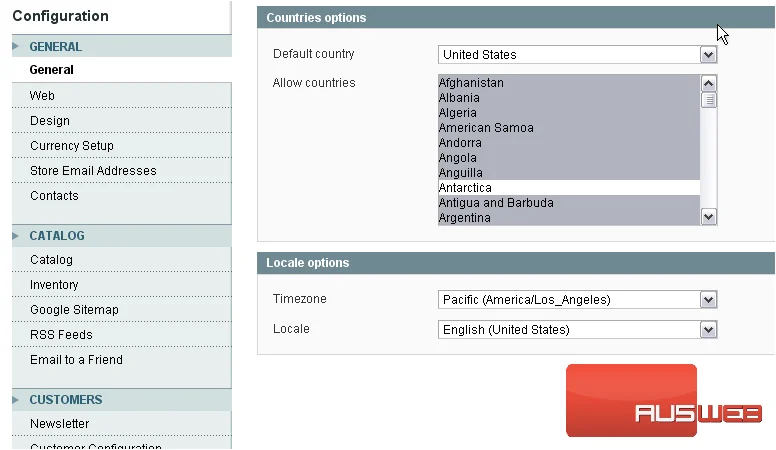Screen dimensions: 776x450
Task: Collapse the Locale options header
Action: click(516, 263)
